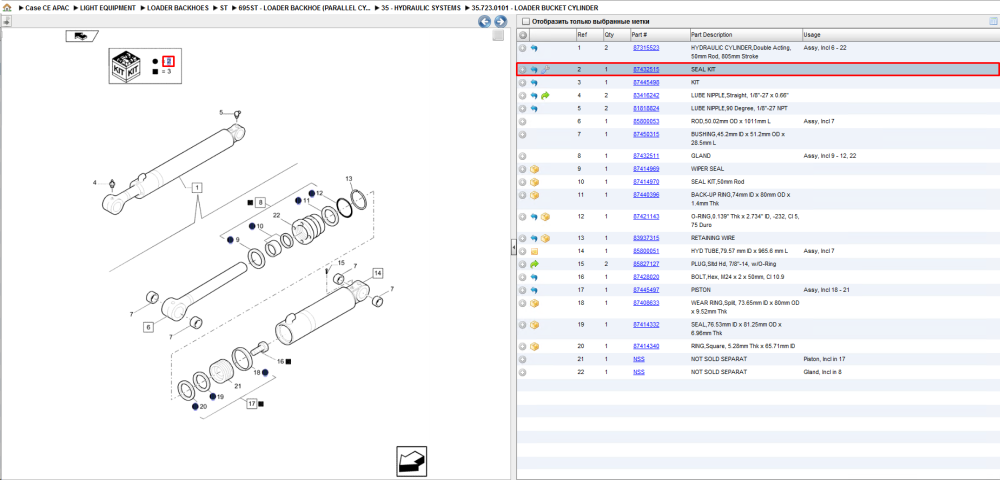Image resolution: width=1000 pixels, height=480 pixels.
Task: Toggle 'Отобразить только выбранные метки' checkbox
Action: pyautogui.click(x=526, y=22)
